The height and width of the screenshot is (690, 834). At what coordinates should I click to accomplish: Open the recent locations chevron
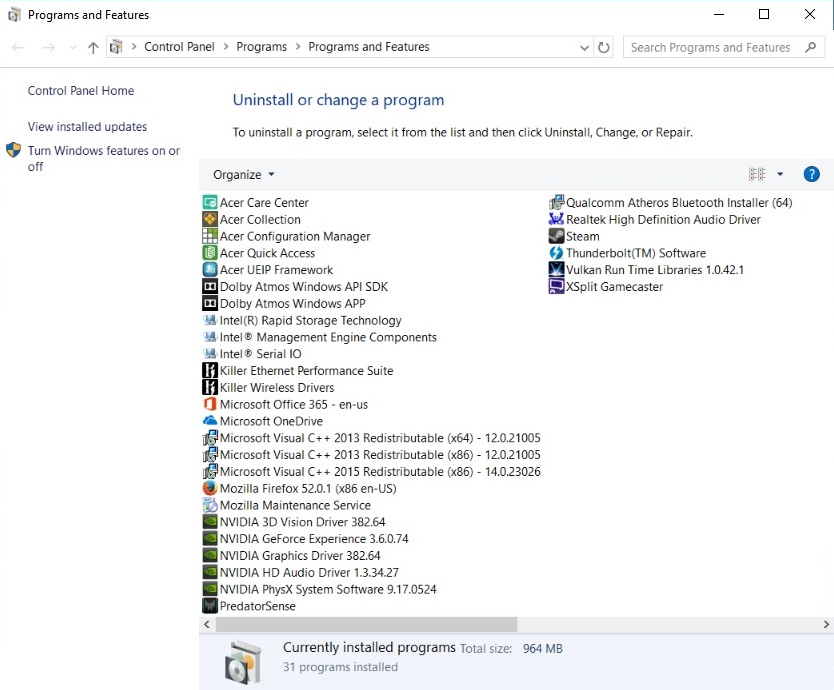72,48
